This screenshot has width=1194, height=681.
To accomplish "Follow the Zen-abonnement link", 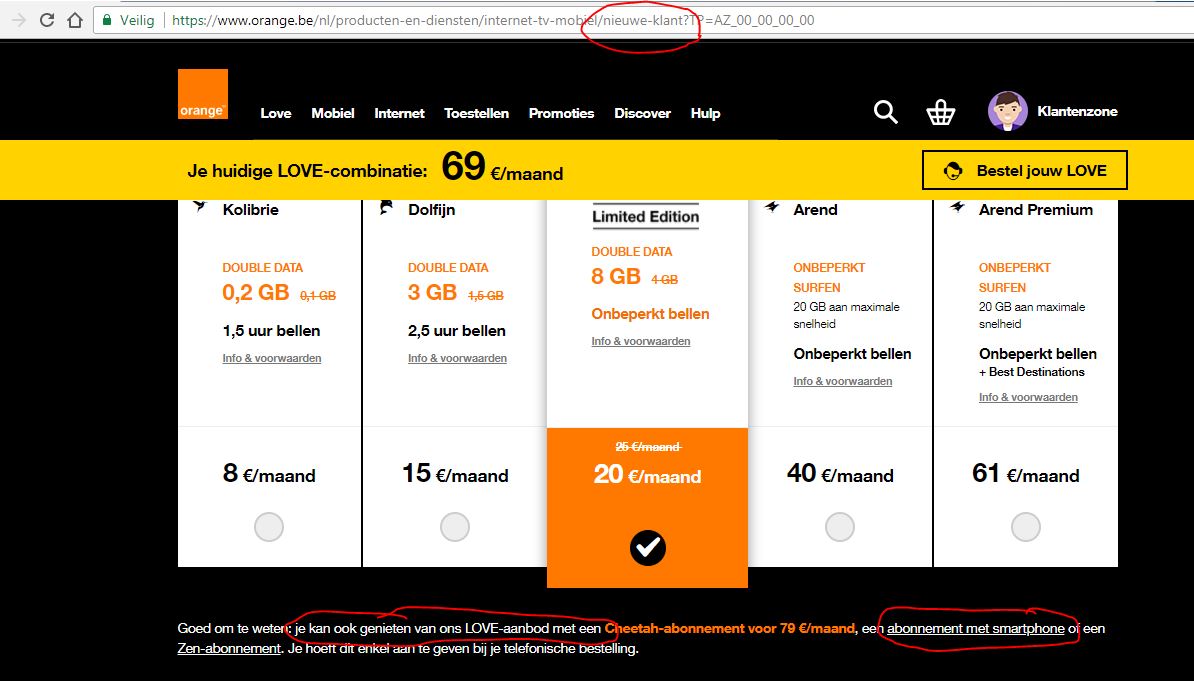I will (x=229, y=649).
